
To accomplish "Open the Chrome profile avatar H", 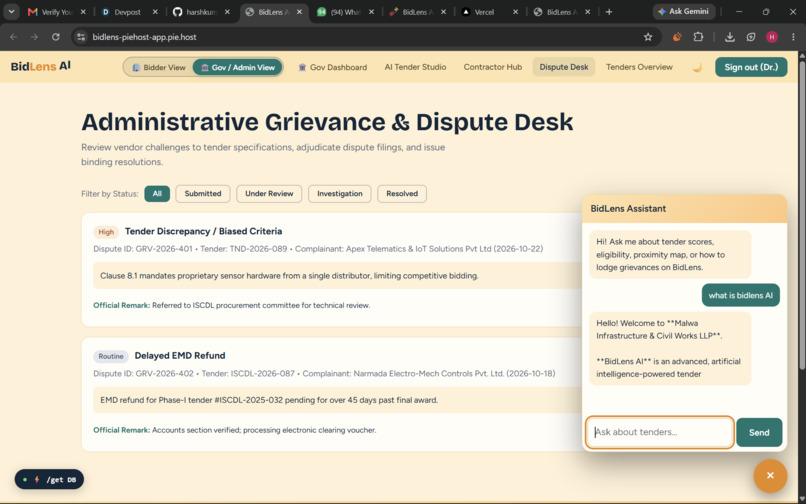I will click(x=772, y=37).
